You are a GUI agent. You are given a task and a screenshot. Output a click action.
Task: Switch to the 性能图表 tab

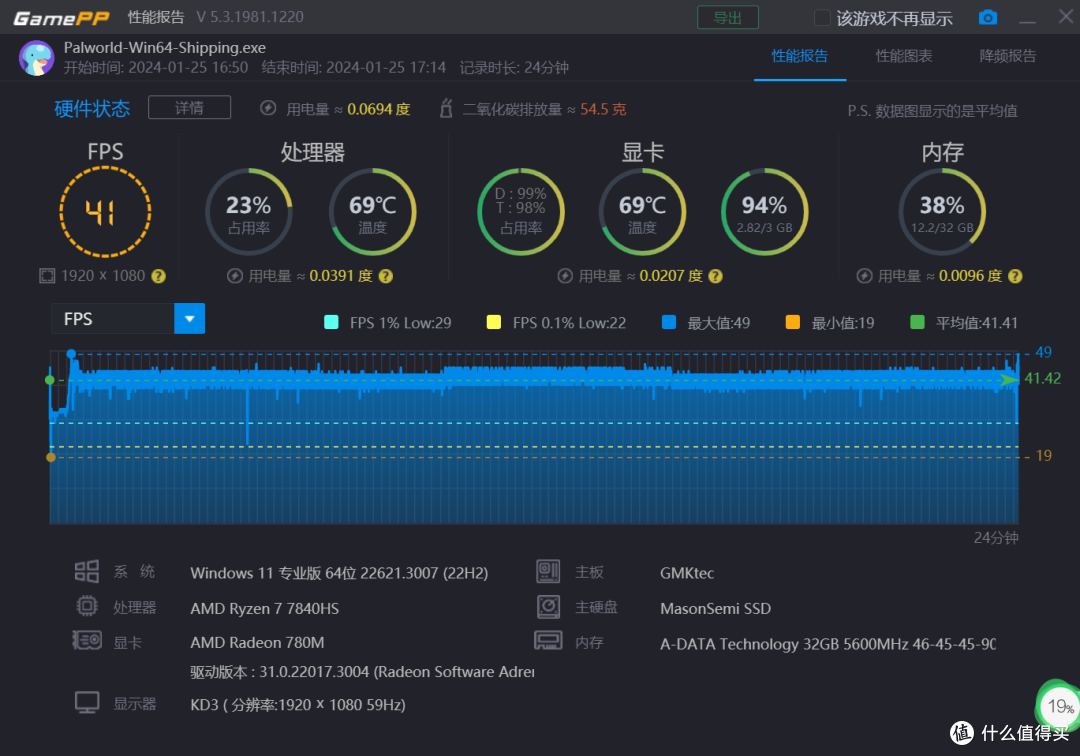[x=904, y=56]
